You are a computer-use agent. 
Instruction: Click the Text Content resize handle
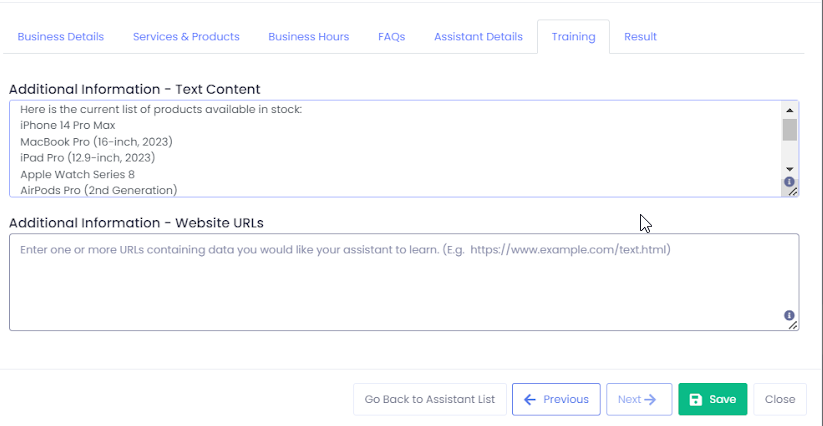(793, 192)
